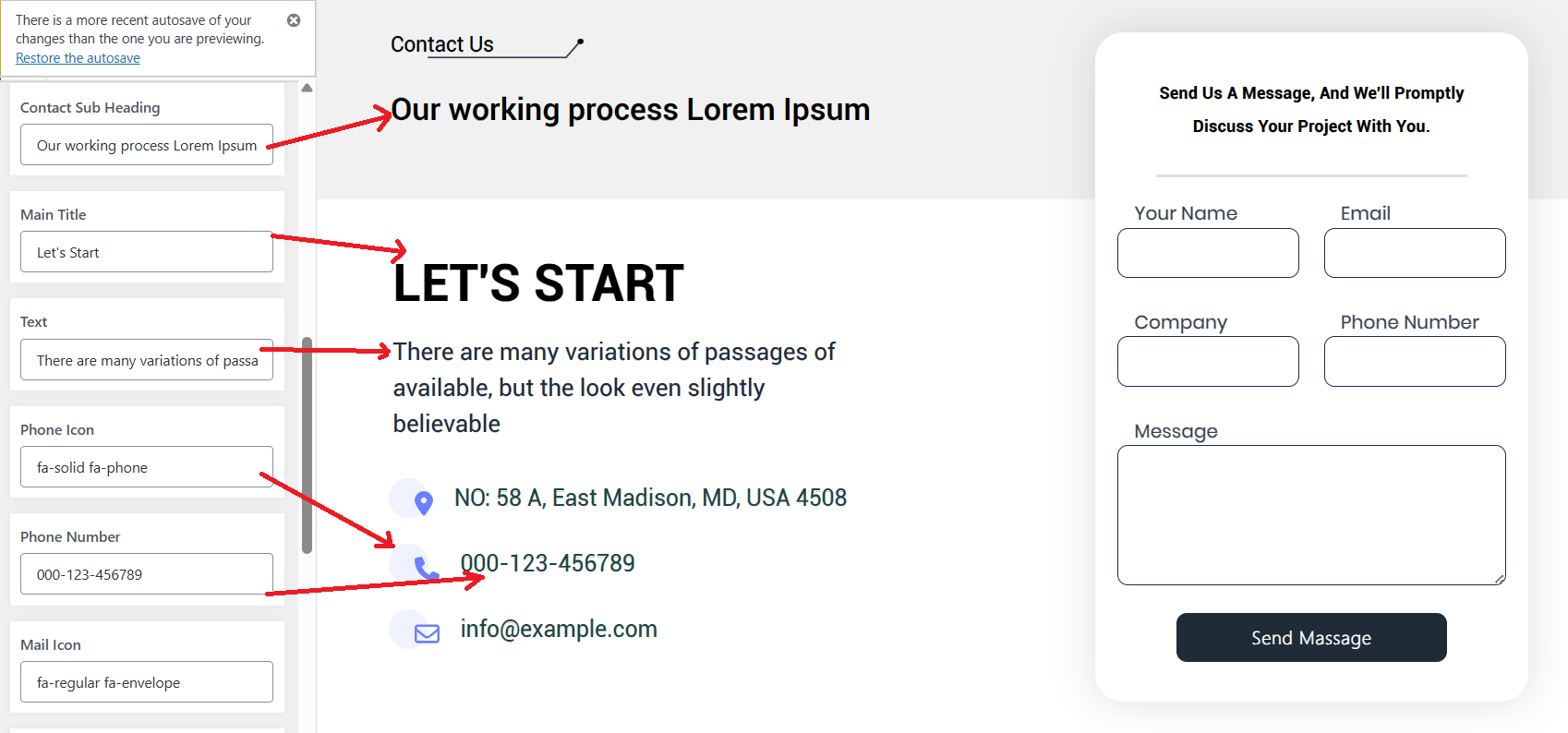Image resolution: width=1568 pixels, height=733 pixels.
Task: Click the Contact Us heading
Action: coord(442,44)
